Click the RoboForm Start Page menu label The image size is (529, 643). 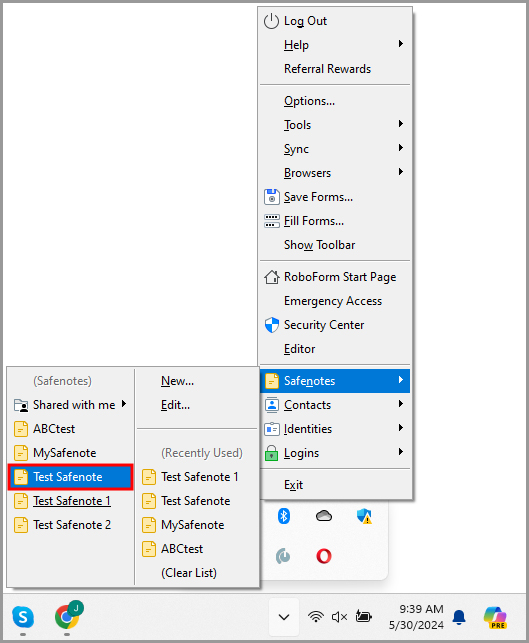tap(340, 277)
